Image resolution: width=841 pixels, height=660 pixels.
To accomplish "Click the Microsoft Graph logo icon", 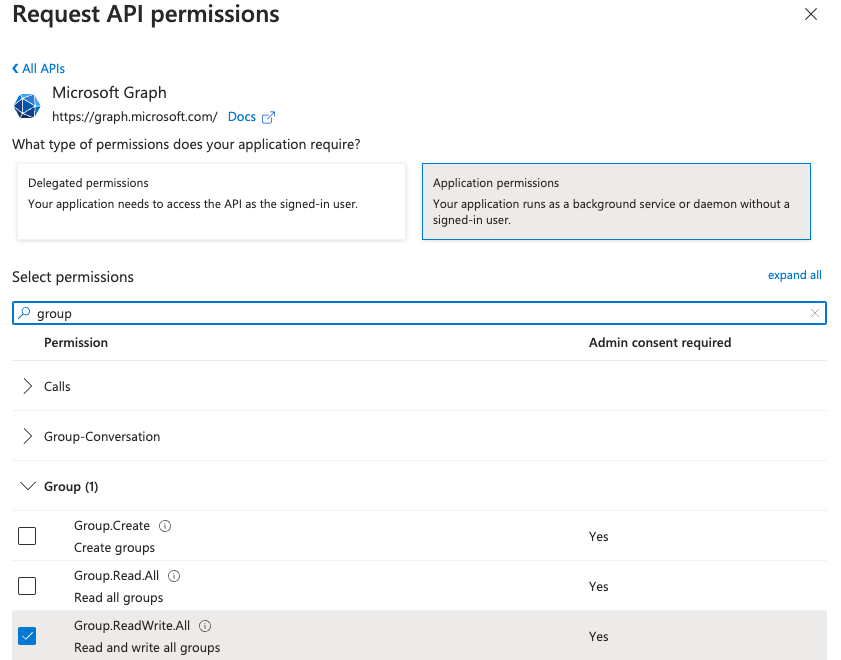I will click(27, 106).
